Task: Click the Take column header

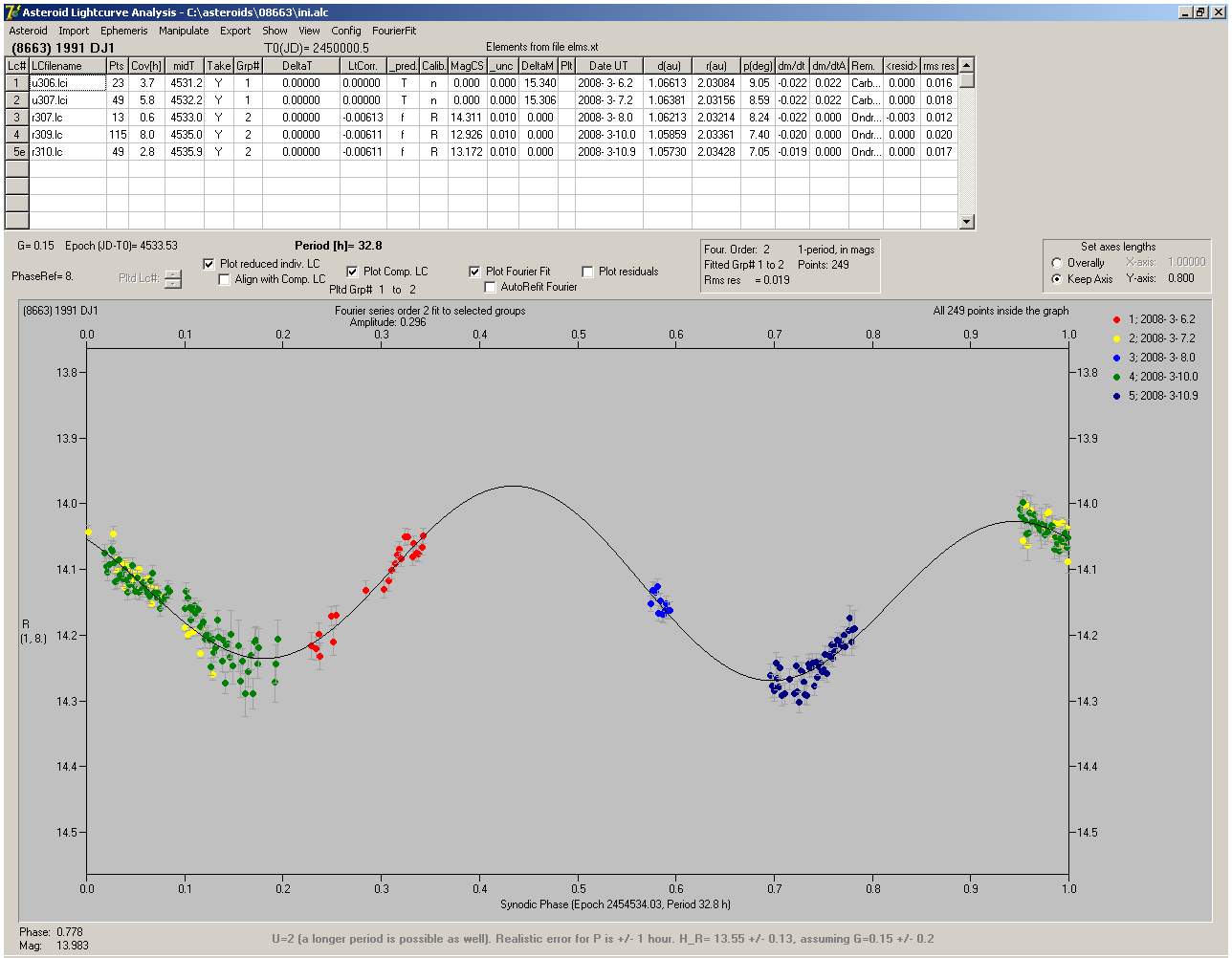Action: pyautogui.click(x=219, y=66)
